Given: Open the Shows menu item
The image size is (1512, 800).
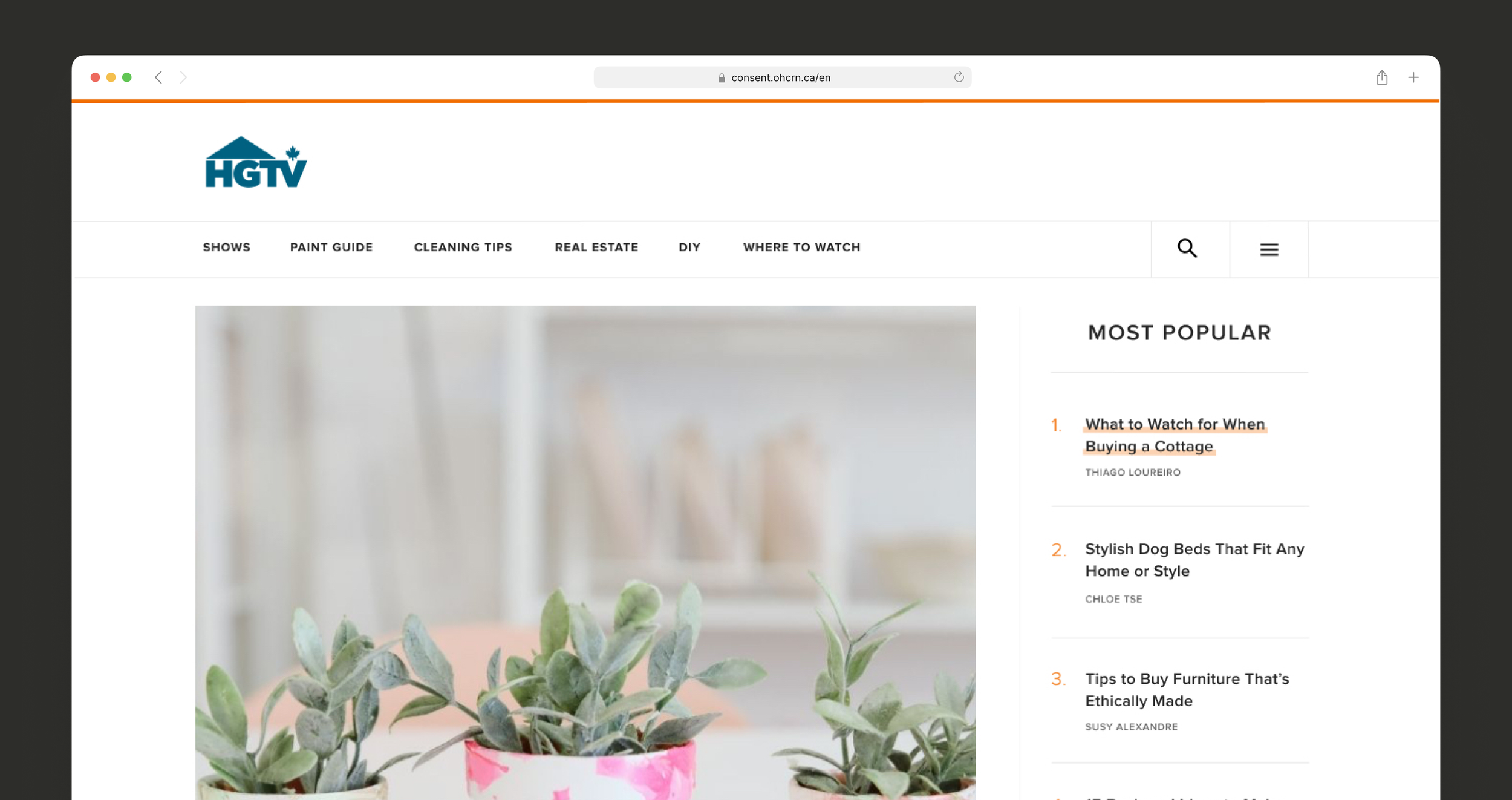Looking at the screenshot, I should (x=226, y=247).
